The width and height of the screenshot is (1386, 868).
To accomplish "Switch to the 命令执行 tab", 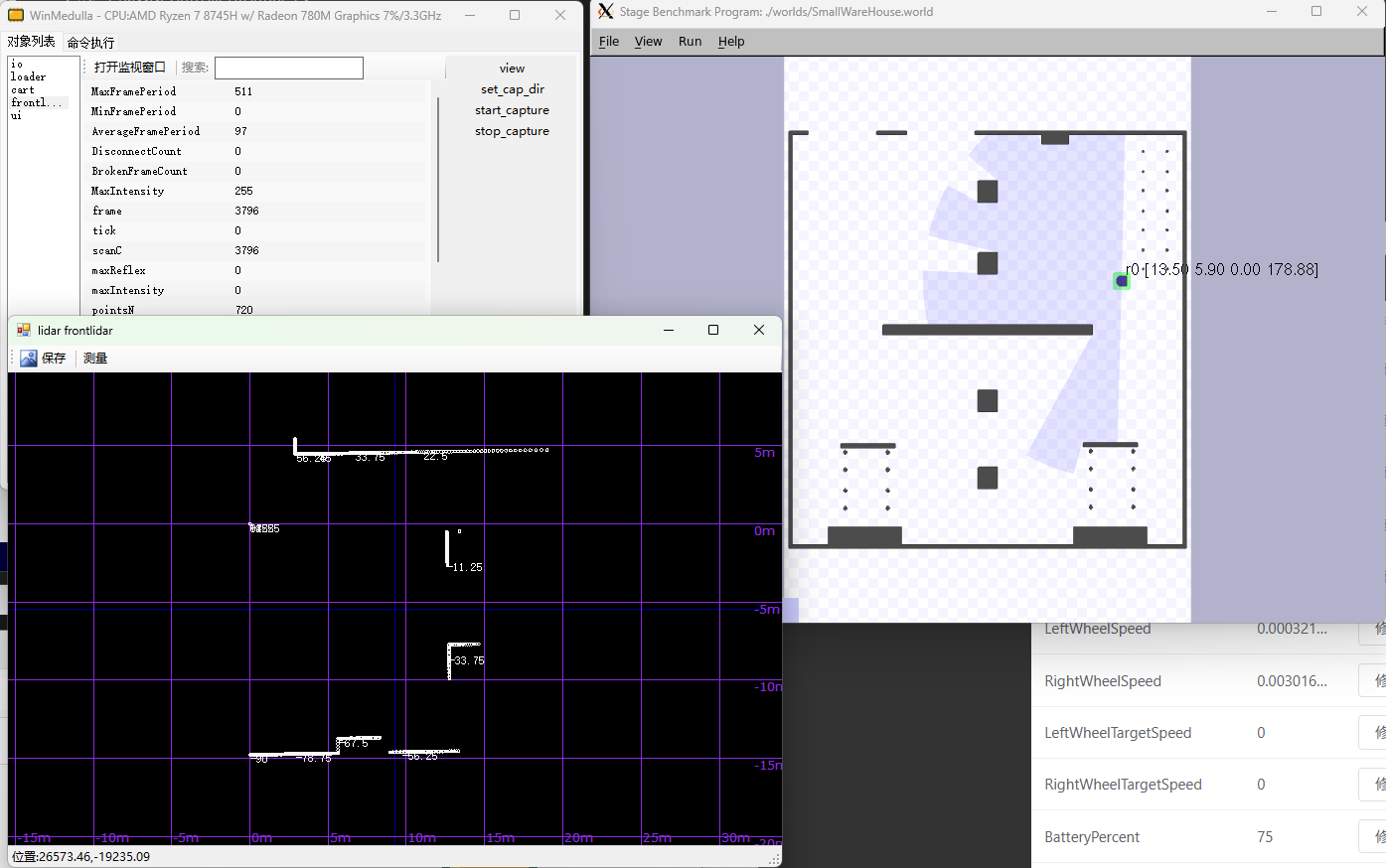I will [90, 43].
